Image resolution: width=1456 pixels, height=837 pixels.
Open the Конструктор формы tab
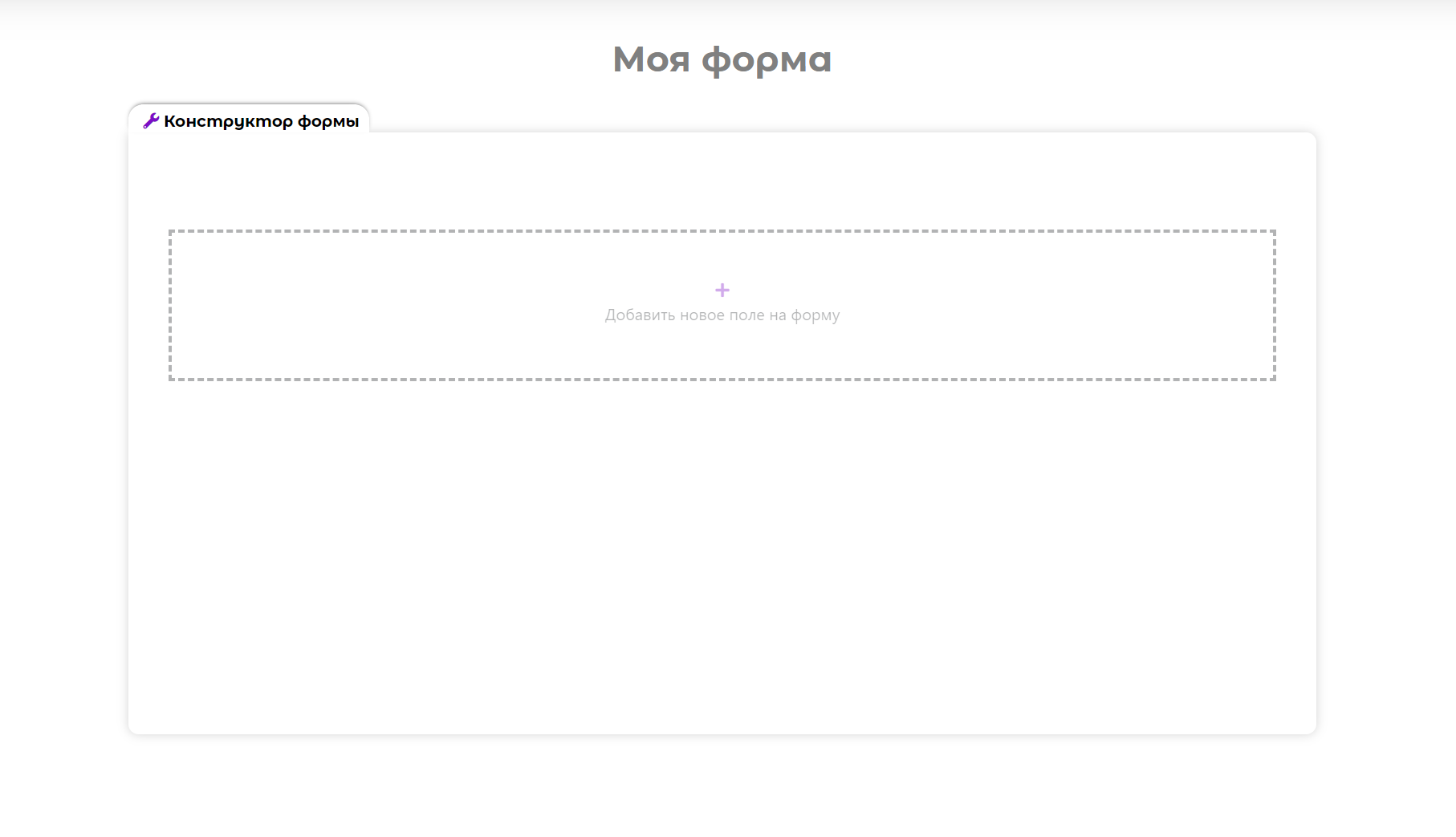pos(250,120)
